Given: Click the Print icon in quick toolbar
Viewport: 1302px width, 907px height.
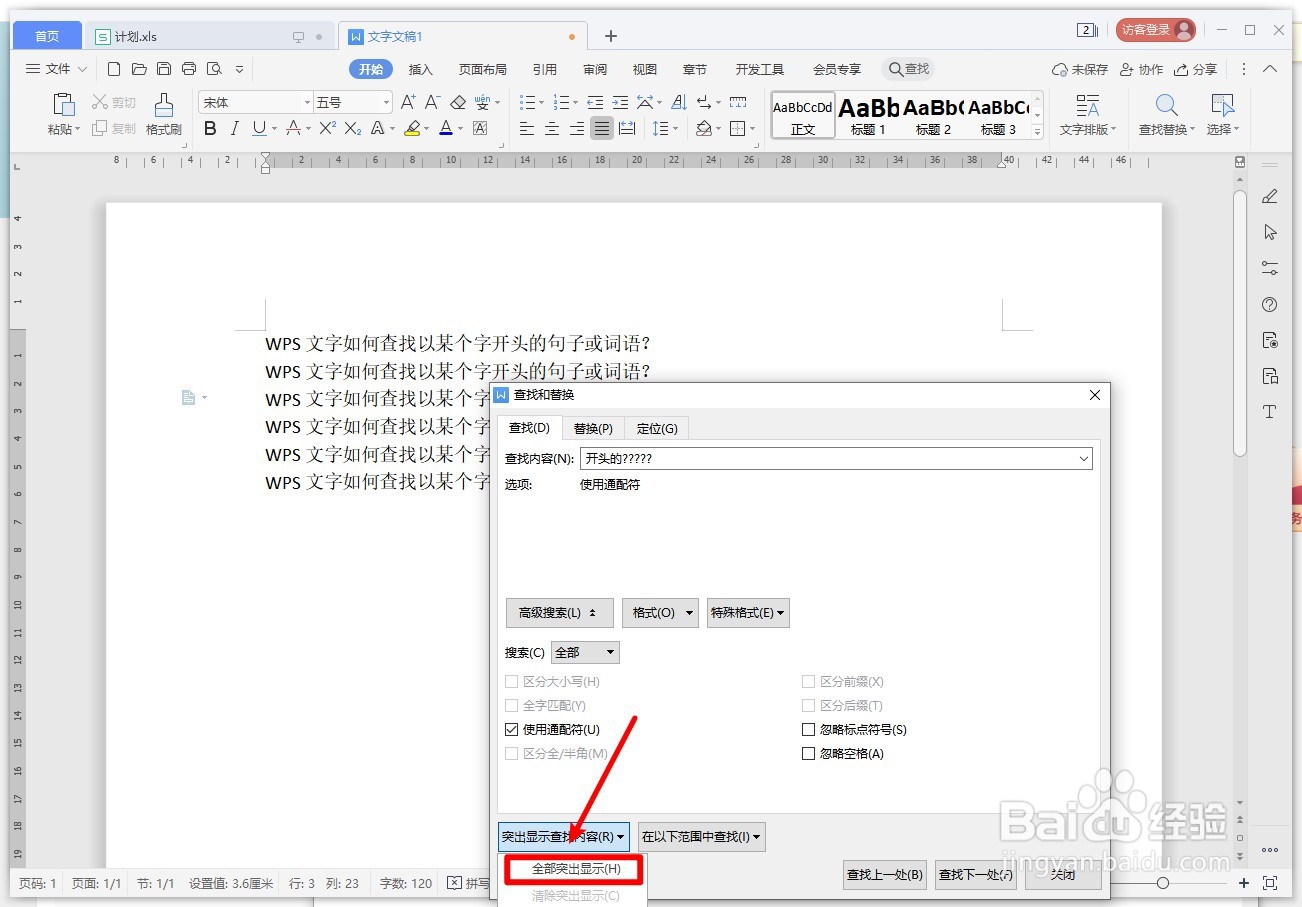Looking at the screenshot, I should 189,69.
